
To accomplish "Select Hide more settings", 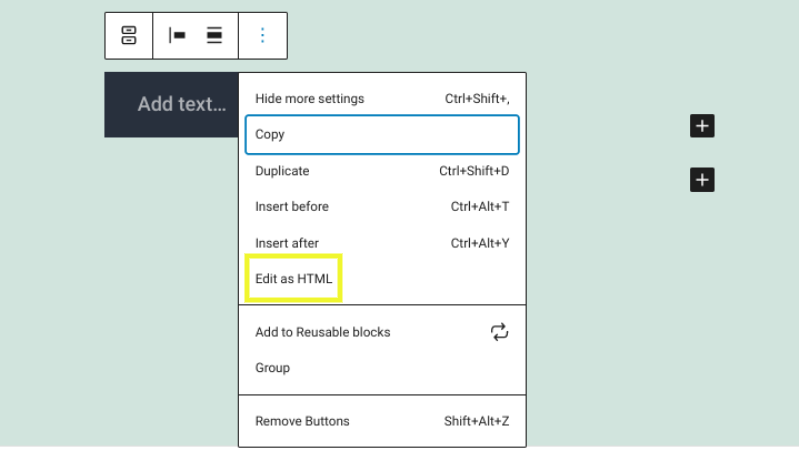I will [x=310, y=99].
